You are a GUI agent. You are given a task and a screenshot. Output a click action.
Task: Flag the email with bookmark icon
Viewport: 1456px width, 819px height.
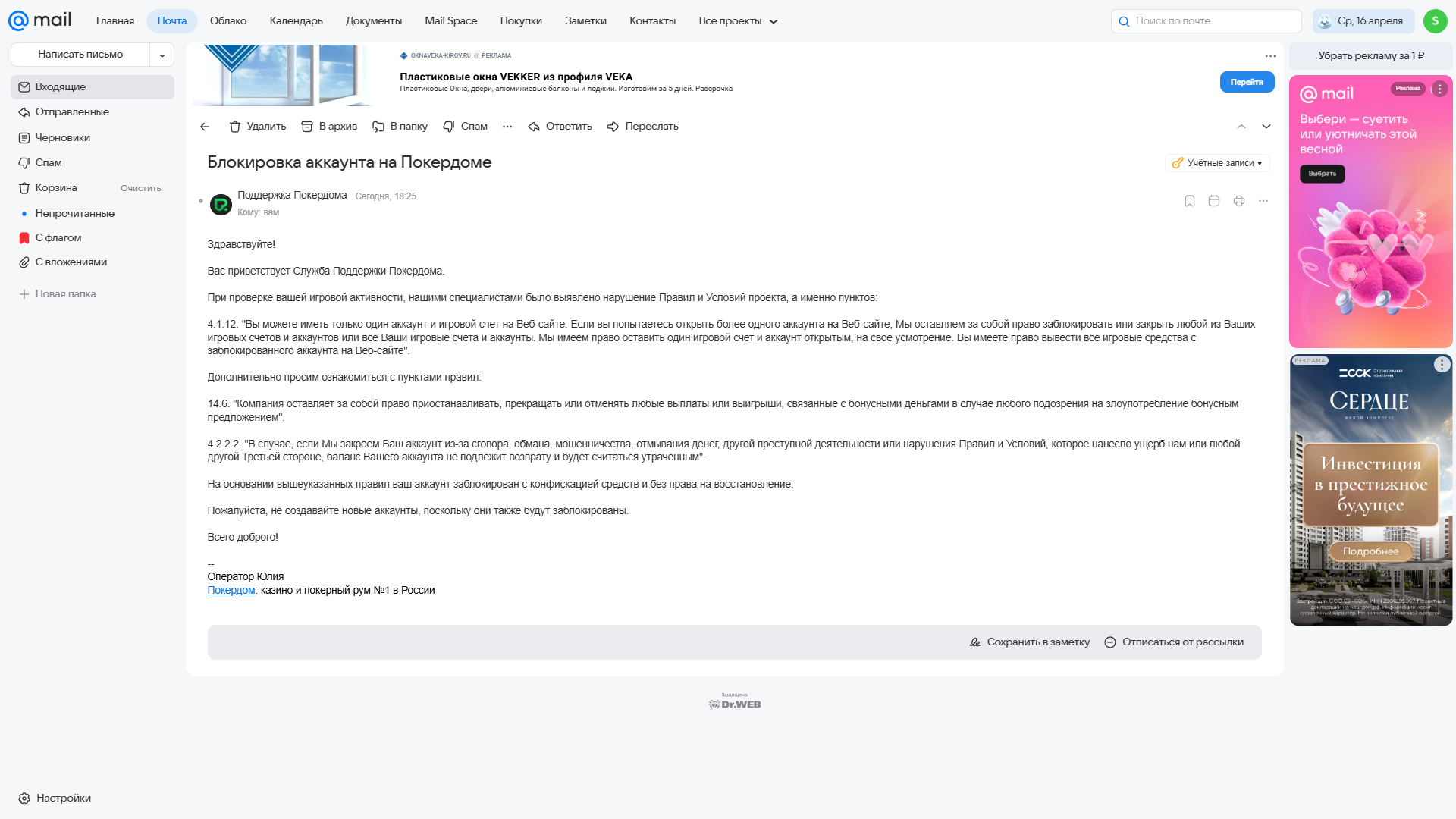click(x=1190, y=201)
